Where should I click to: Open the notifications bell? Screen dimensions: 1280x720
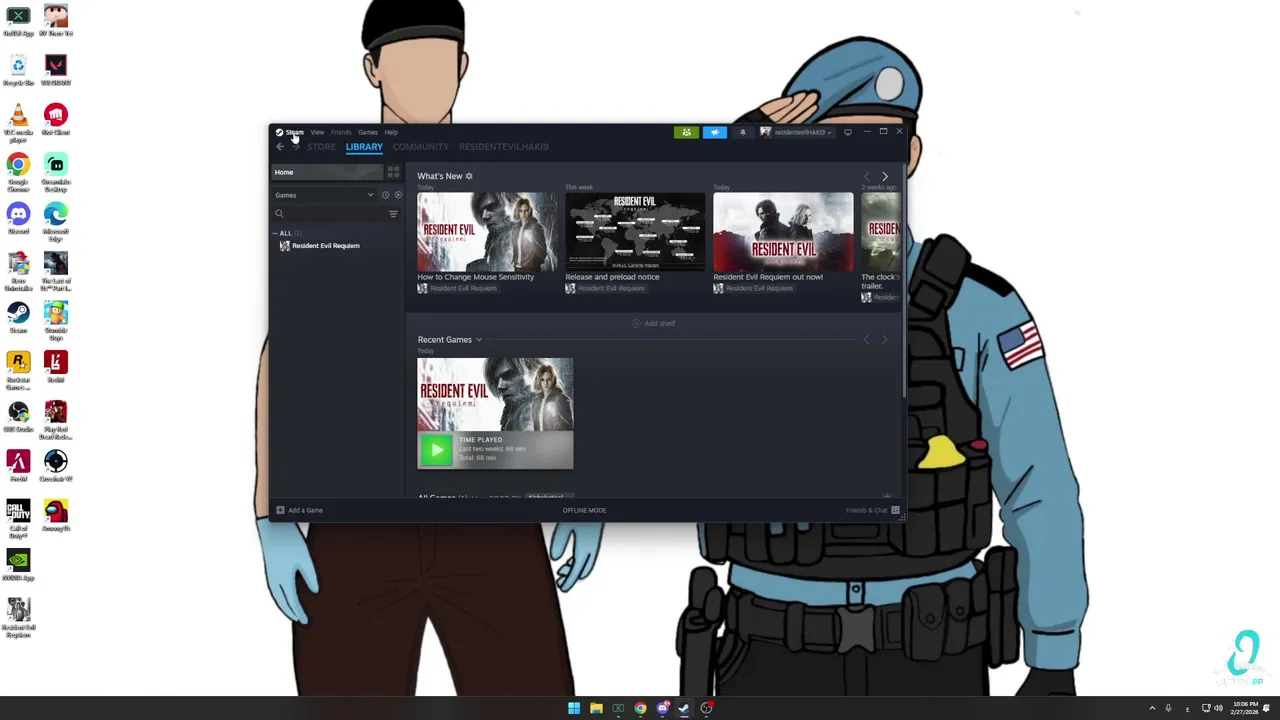[742, 132]
